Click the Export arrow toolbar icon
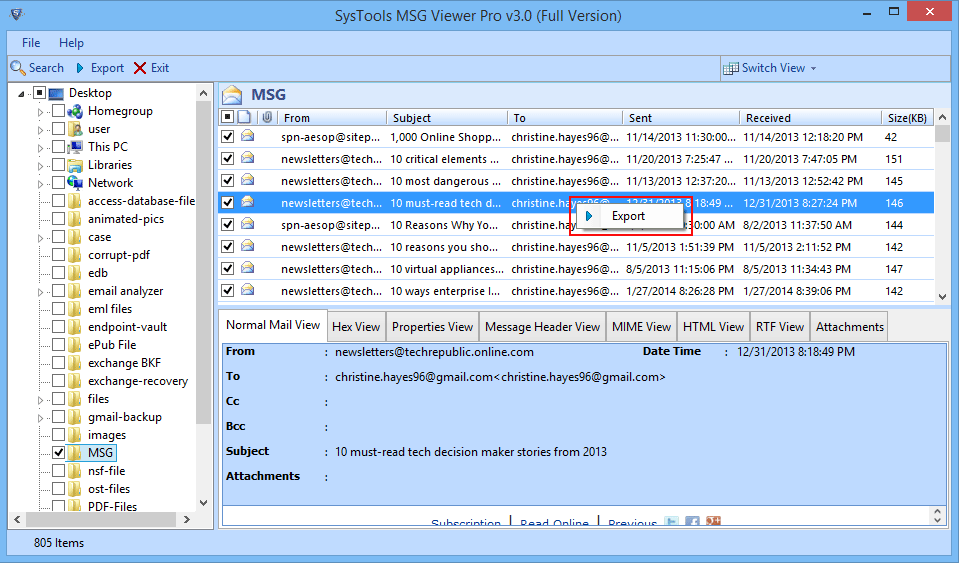This screenshot has width=959, height=563. click(x=80, y=68)
